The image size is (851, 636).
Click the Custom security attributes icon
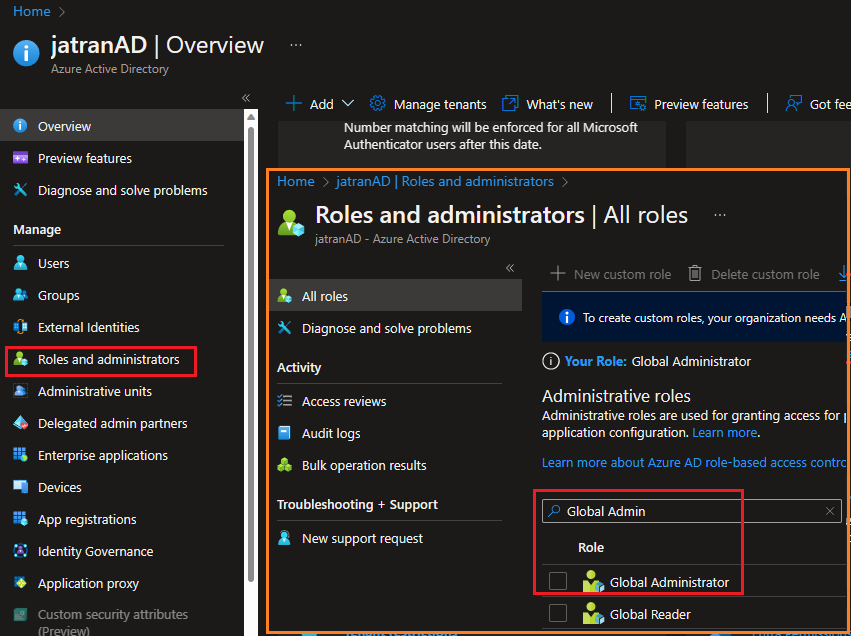coord(20,615)
